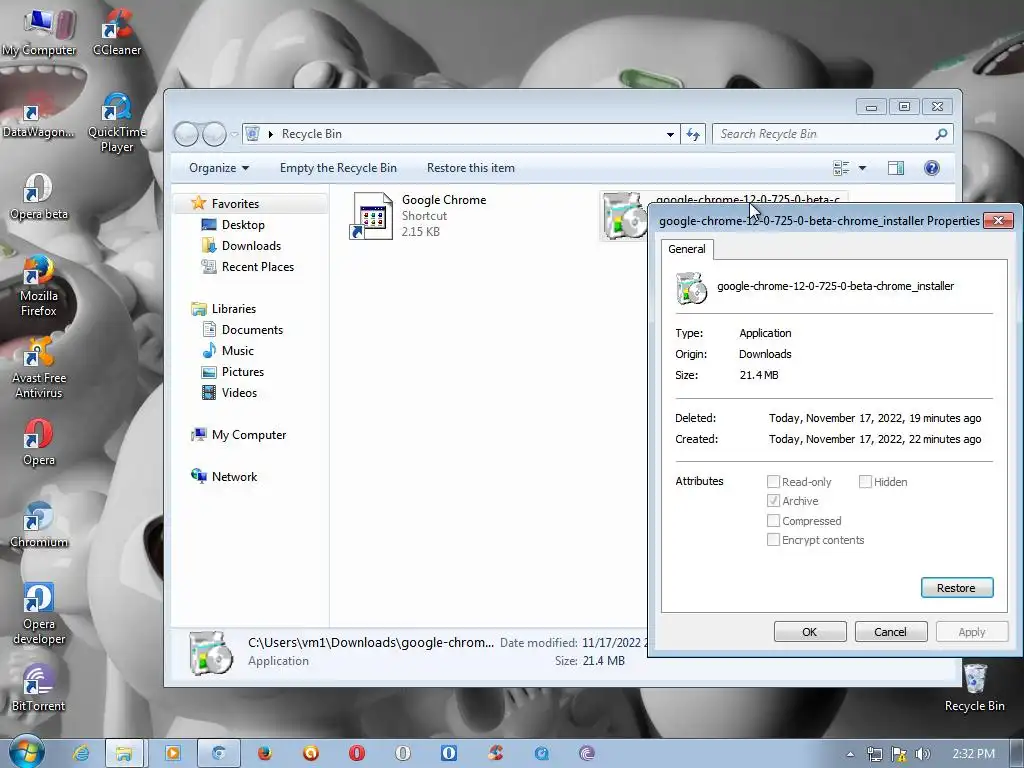Screen dimensions: 1024x768
Task: Open BitTorrent from the taskbar
Action: (x=587, y=753)
